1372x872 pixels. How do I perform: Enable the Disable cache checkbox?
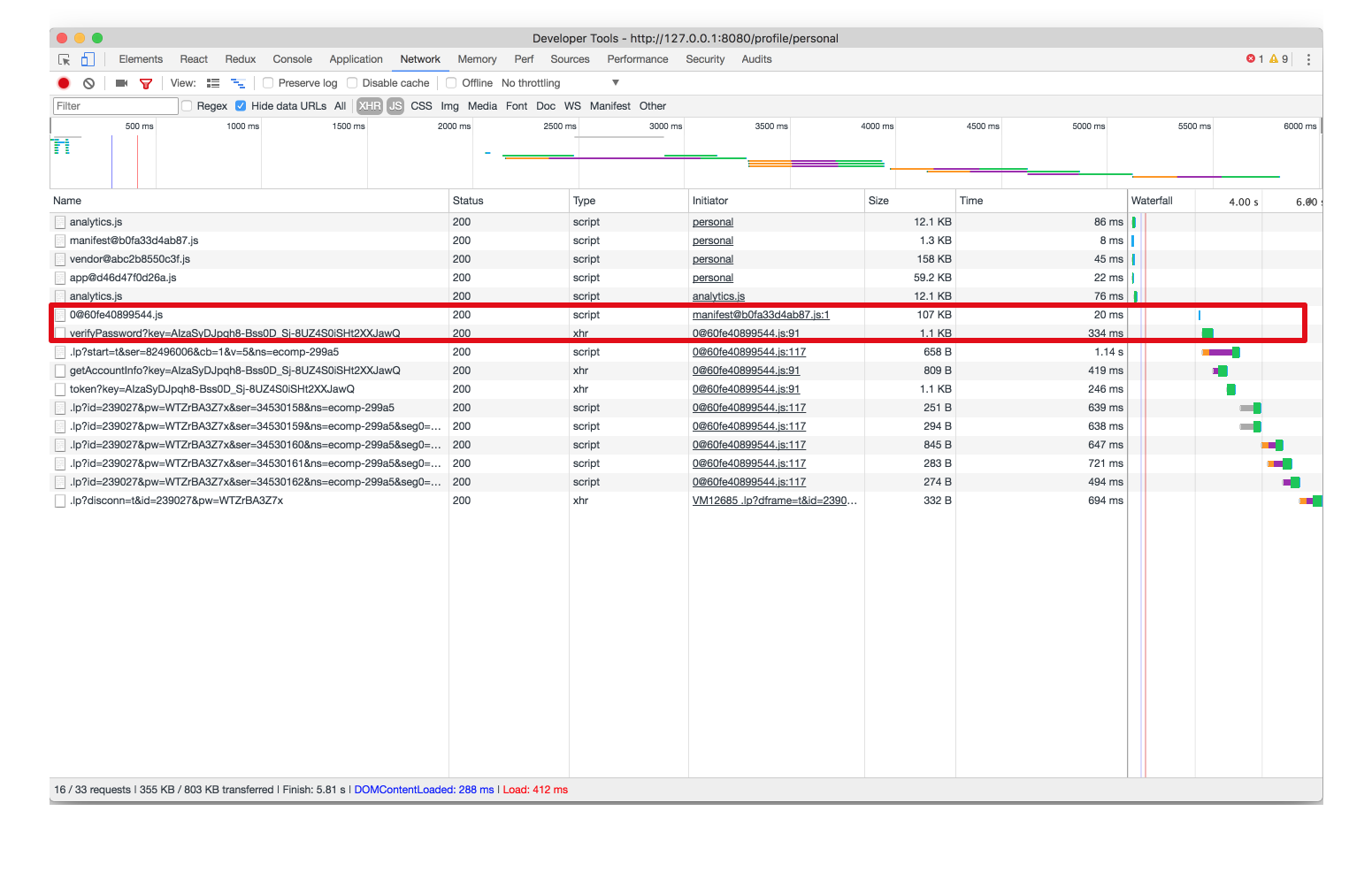352,83
